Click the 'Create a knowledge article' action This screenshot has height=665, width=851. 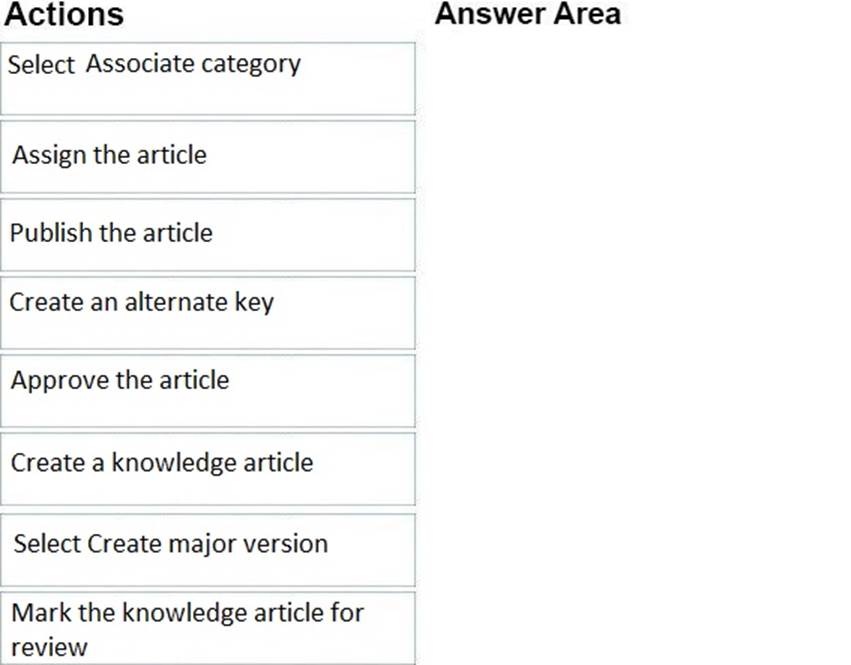(x=207, y=468)
